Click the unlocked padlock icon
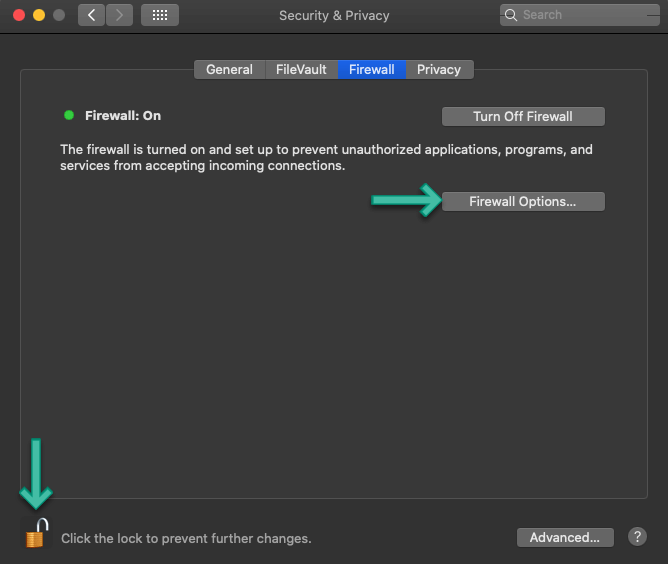This screenshot has width=668, height=564. coord(35,533)
